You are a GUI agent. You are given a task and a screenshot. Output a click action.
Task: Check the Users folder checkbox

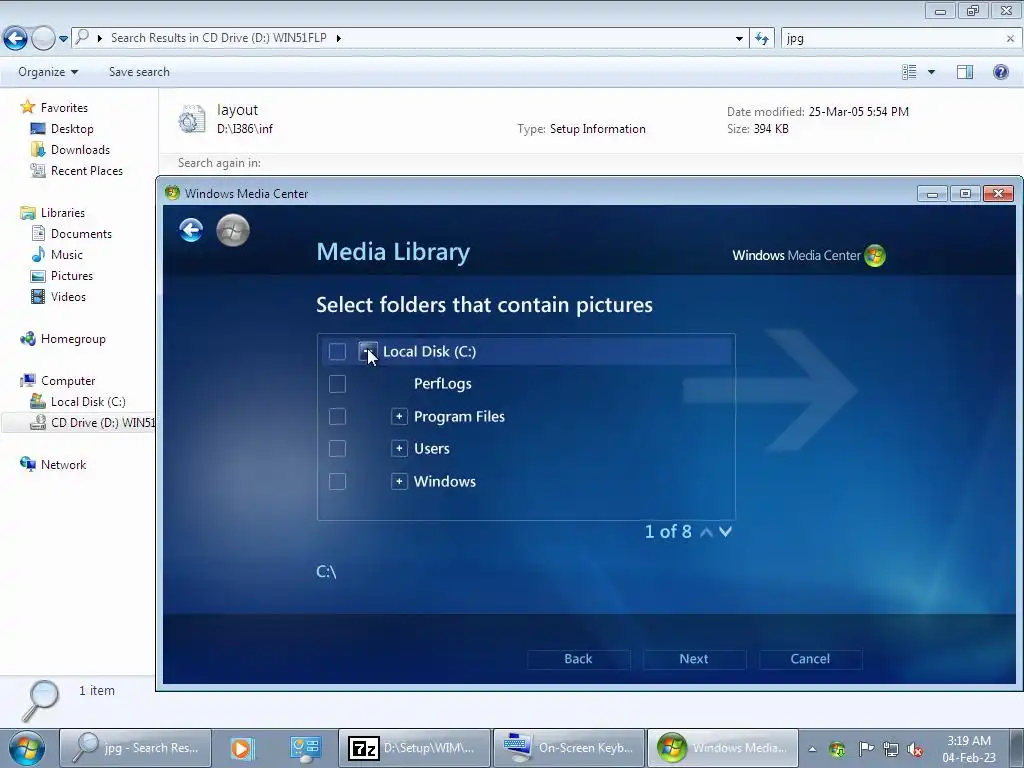tap(337, 449)
